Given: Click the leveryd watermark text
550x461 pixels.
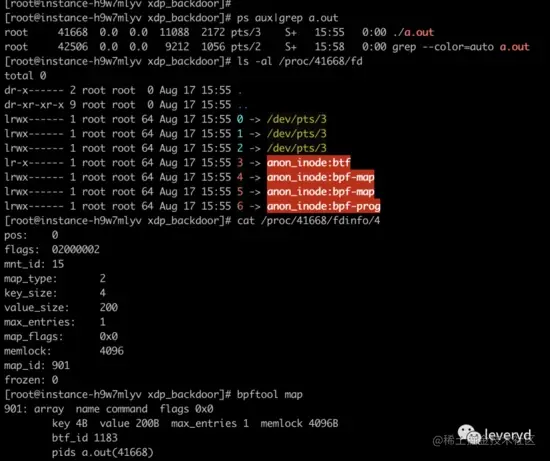Looking at the screenshot, I should coord(508,435).
